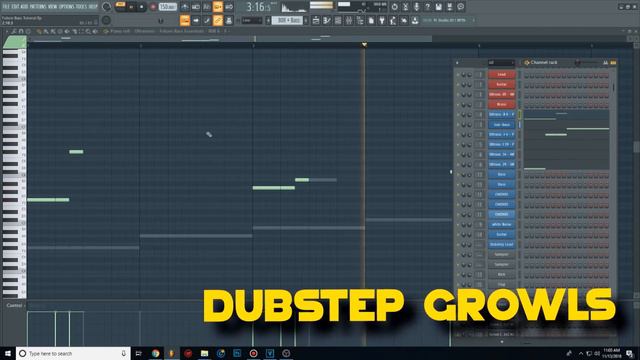The image size is (640, 360).
Task: Open the ADD menu
Action: pyautogui.click(x=25, y=7)
